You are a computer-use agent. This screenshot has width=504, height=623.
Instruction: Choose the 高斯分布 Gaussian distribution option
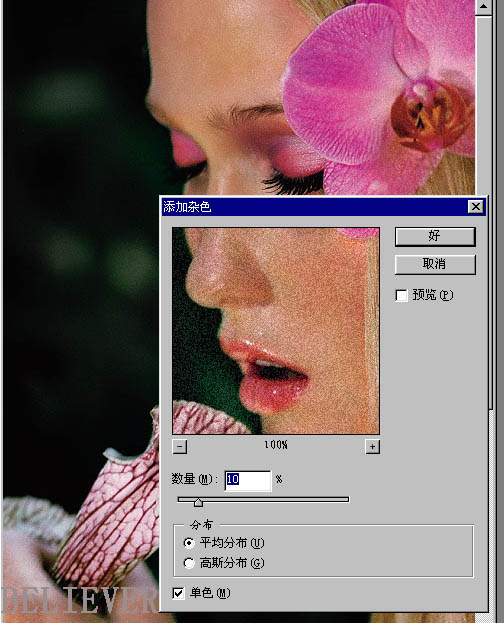point(189,563)
